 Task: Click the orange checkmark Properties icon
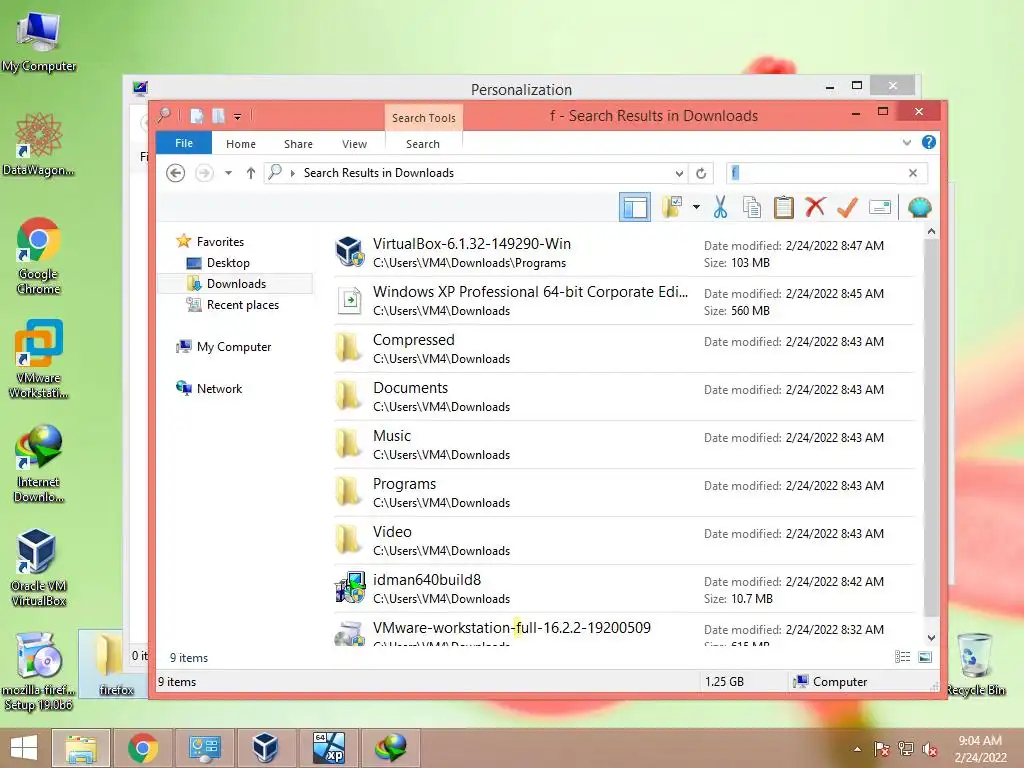[847, 208]
